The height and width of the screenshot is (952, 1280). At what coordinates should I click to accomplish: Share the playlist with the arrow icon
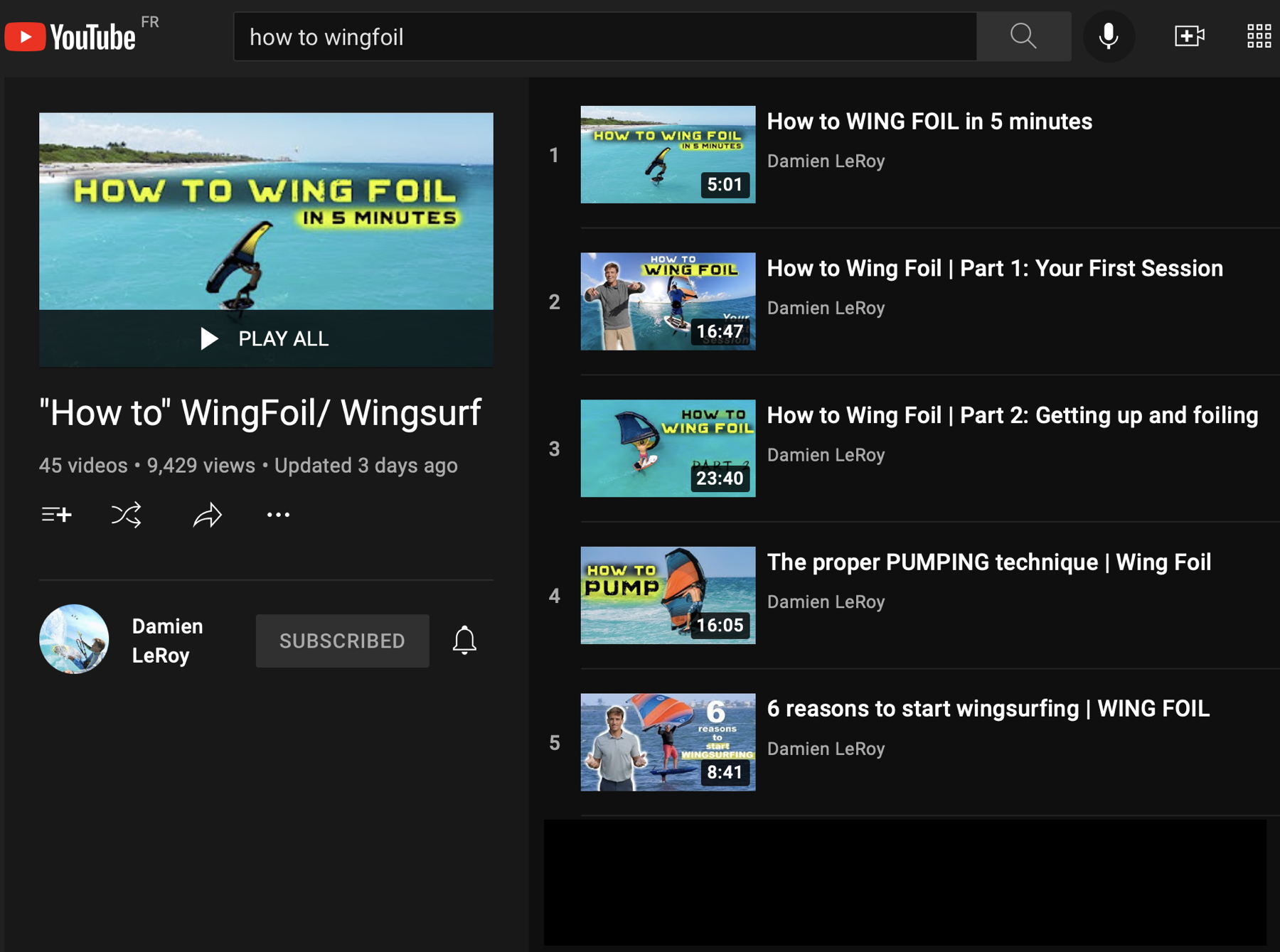208,514
